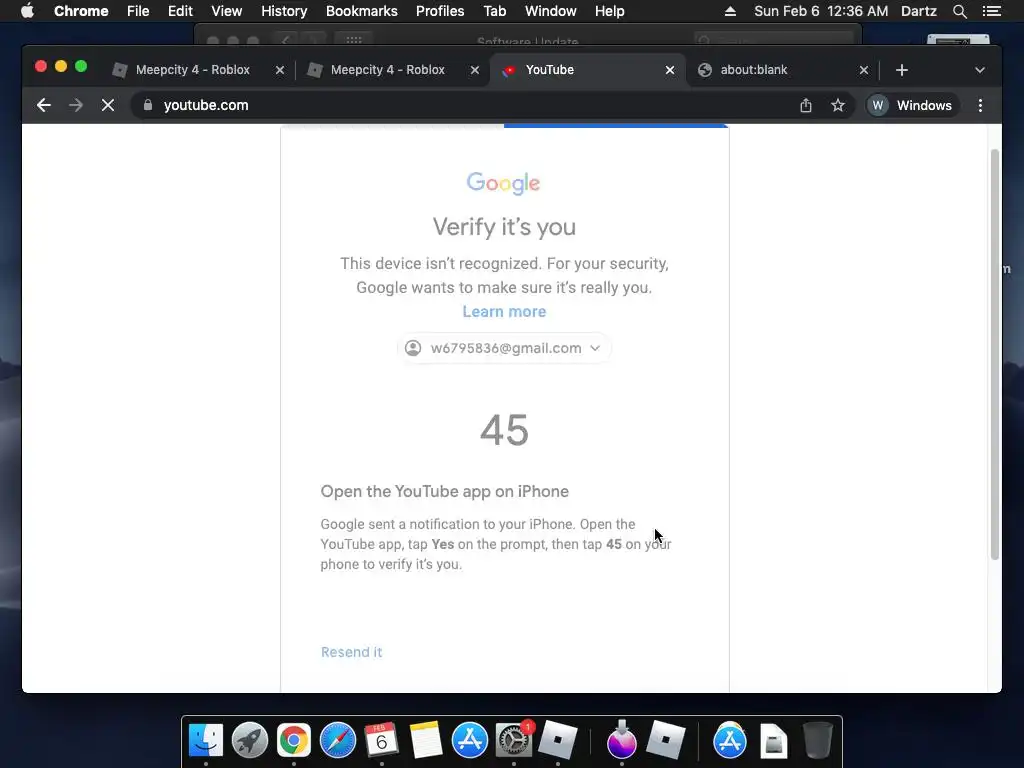This screenshot has width=1024, height=768.
Task: Open the App Store icon beside the file stack
Action: (x=729, y=740)
